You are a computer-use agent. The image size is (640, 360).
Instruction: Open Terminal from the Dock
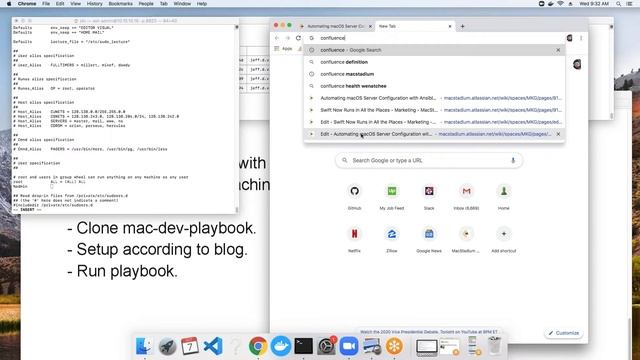(304, 346)
